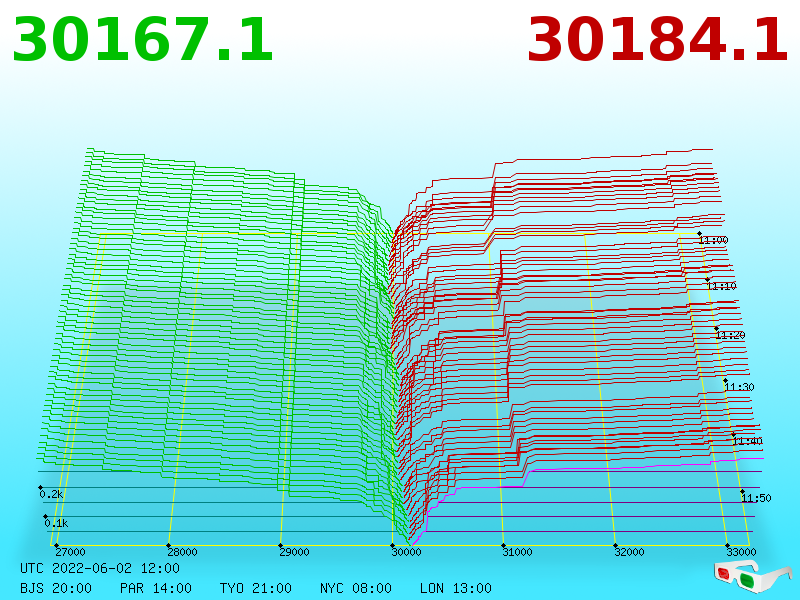The image size is (800, 600).
Task: Click the 11:30 time axis marker
Action: [x=739, y=387]
